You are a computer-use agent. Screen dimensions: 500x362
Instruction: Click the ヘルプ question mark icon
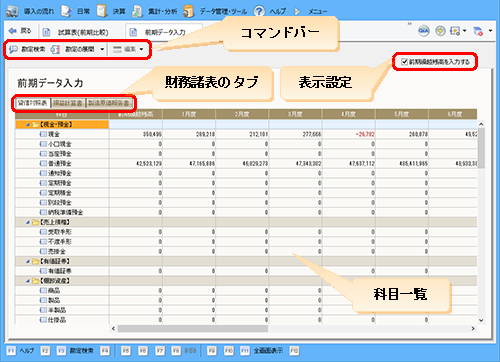click(259, 11)
